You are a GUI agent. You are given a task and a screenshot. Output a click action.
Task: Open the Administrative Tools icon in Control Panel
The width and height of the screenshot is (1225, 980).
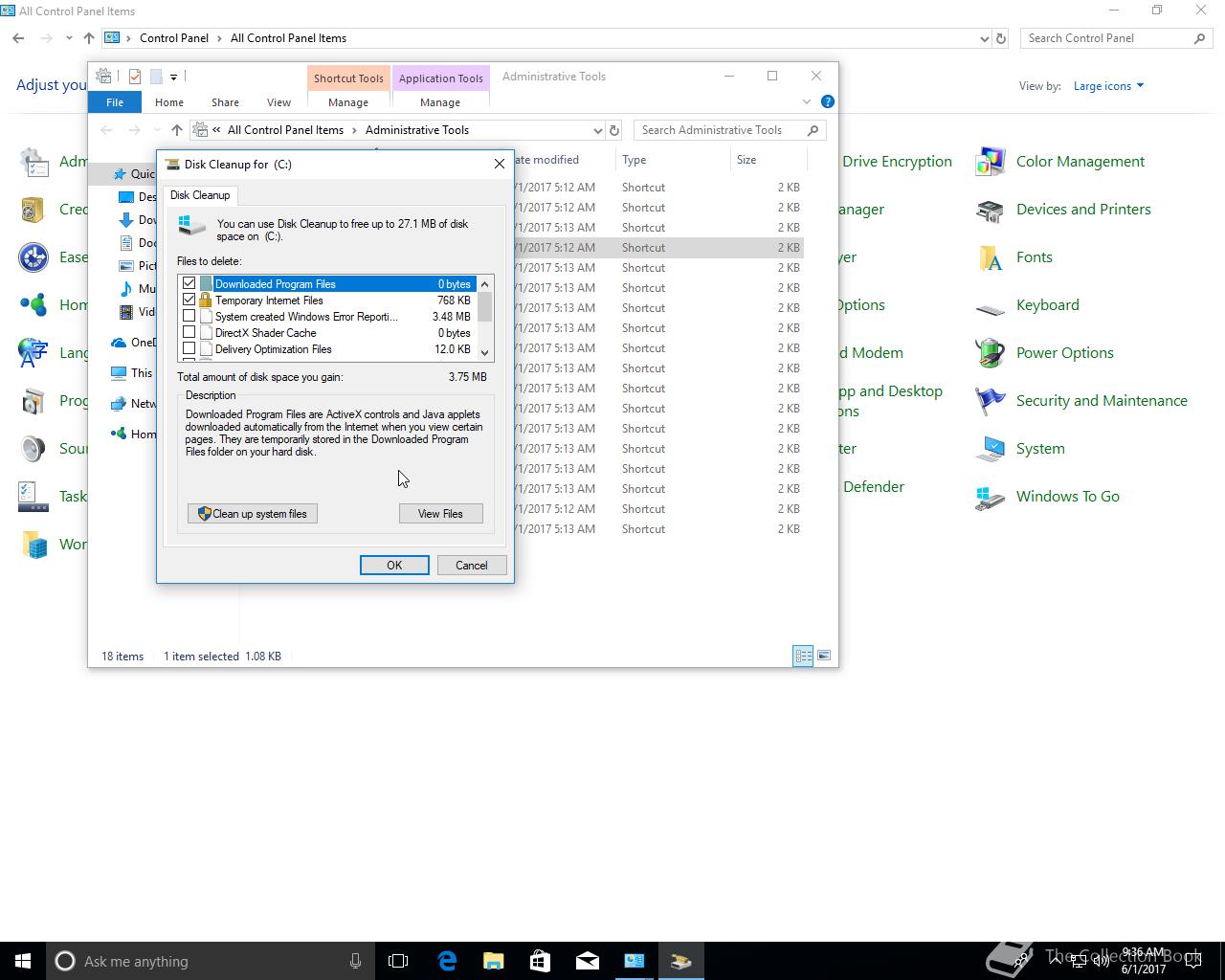pyautogui.click(x=33, y=162)
